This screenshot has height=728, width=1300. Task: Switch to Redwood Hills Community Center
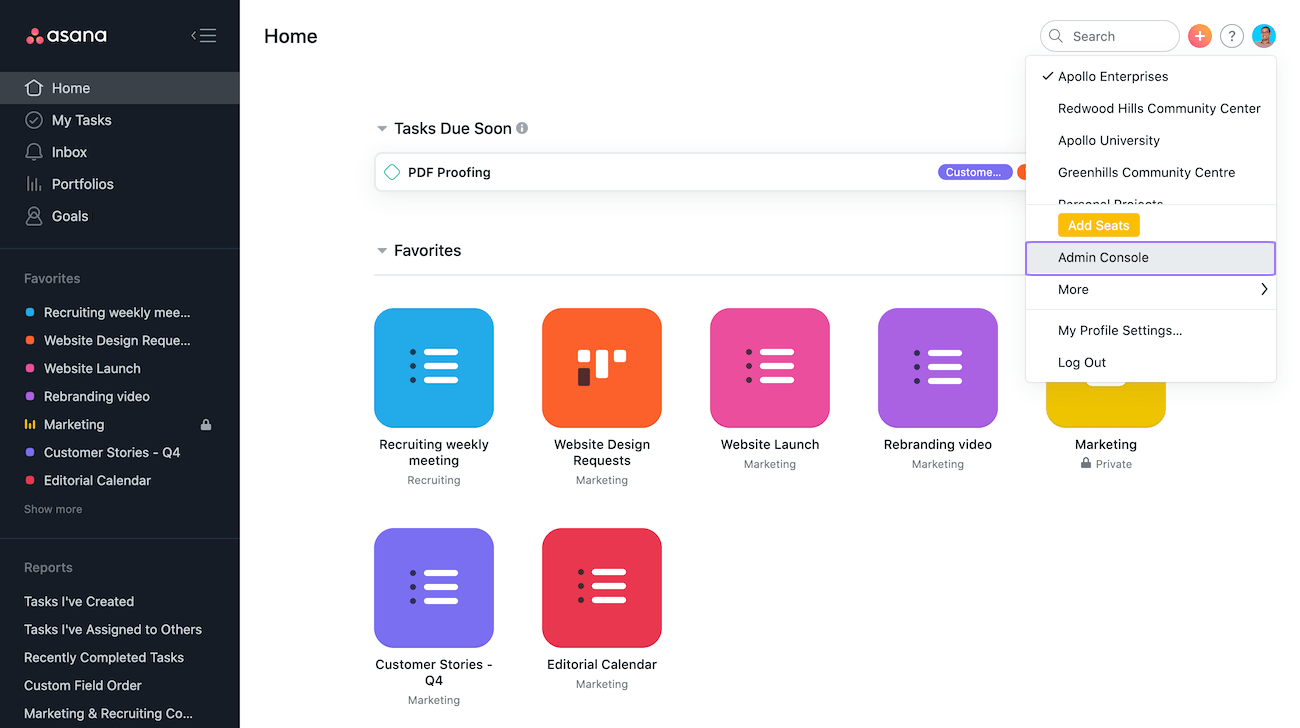[x=1151, y=108]
